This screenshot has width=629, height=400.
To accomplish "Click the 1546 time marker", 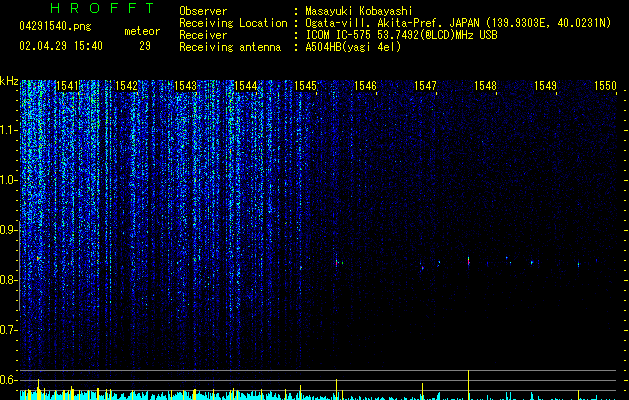I will pyautogui.click(x=365, y=86).
